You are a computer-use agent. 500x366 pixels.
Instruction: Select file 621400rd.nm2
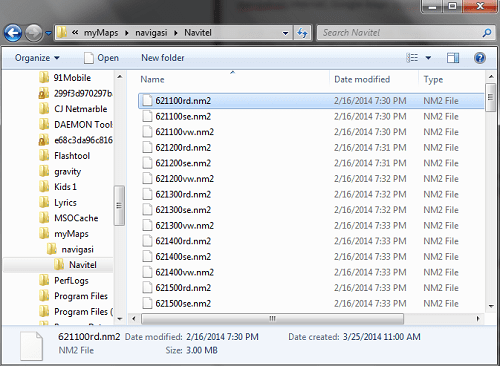pos(311,241)
